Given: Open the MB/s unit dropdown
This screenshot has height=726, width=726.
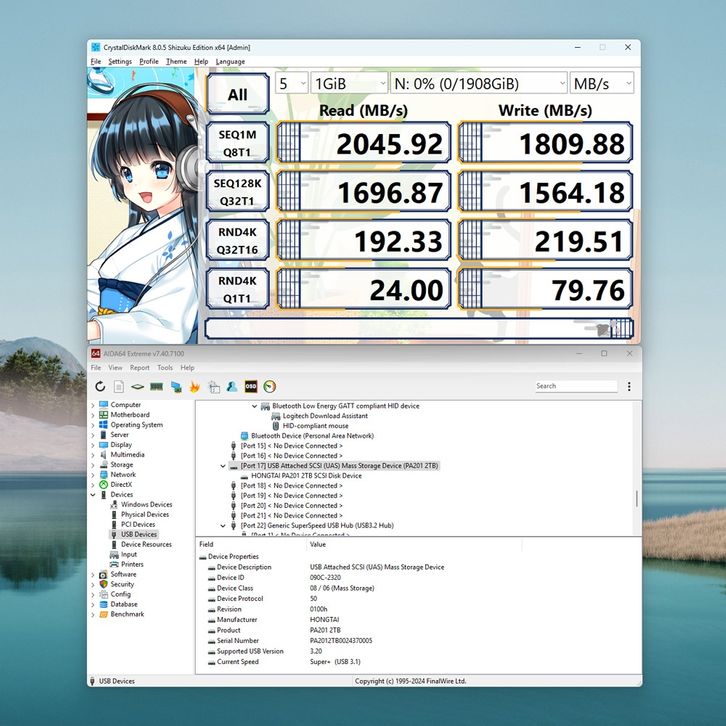Looking at the screenshot, I should click(x=601, y=84).
